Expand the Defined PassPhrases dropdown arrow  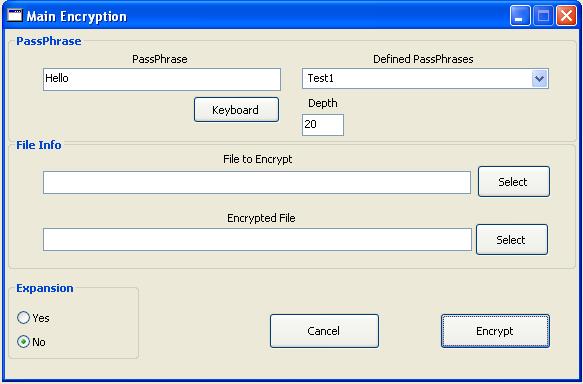[539, 78]
